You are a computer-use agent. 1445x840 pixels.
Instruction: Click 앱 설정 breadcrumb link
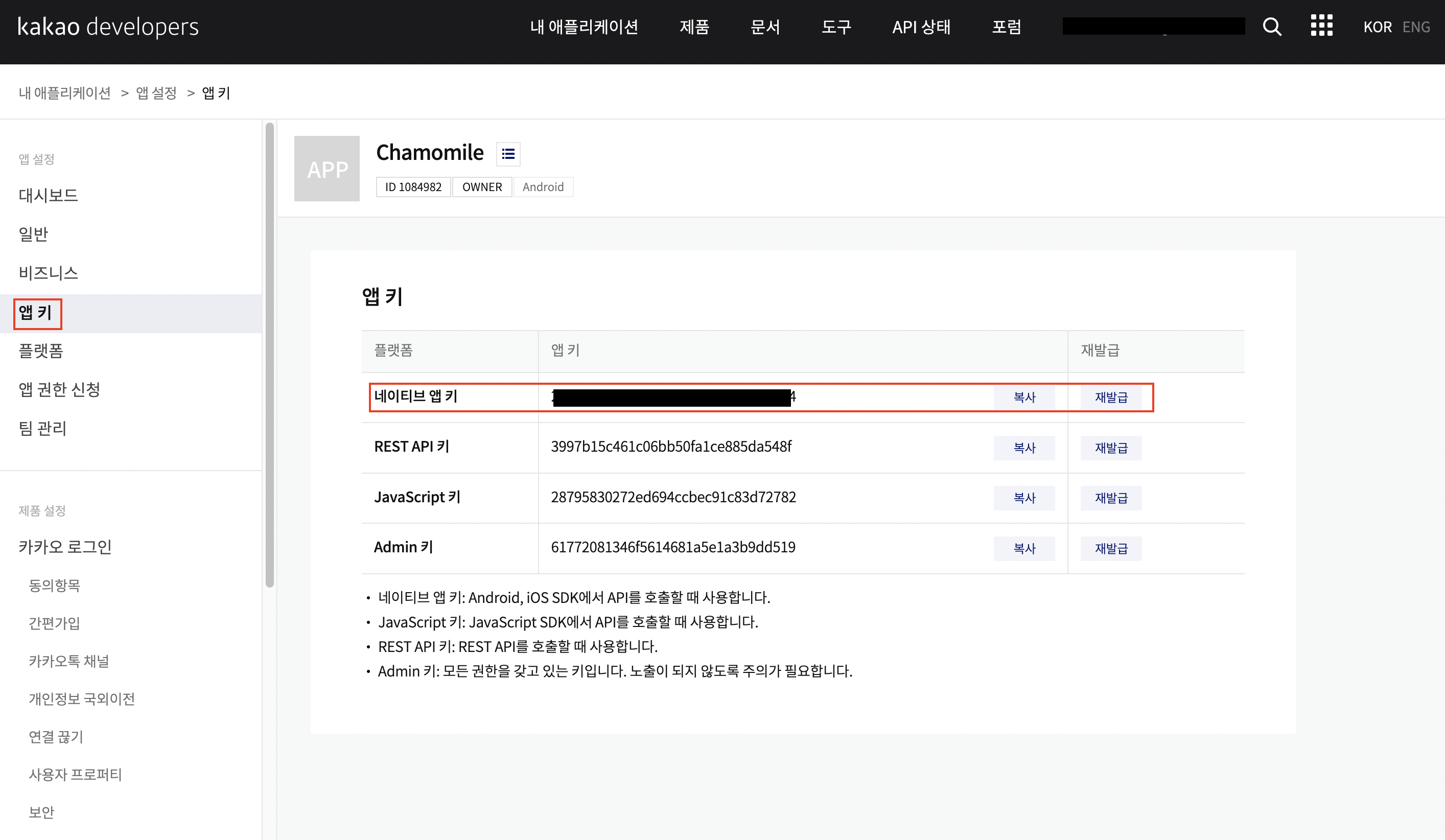pos(156,93)
